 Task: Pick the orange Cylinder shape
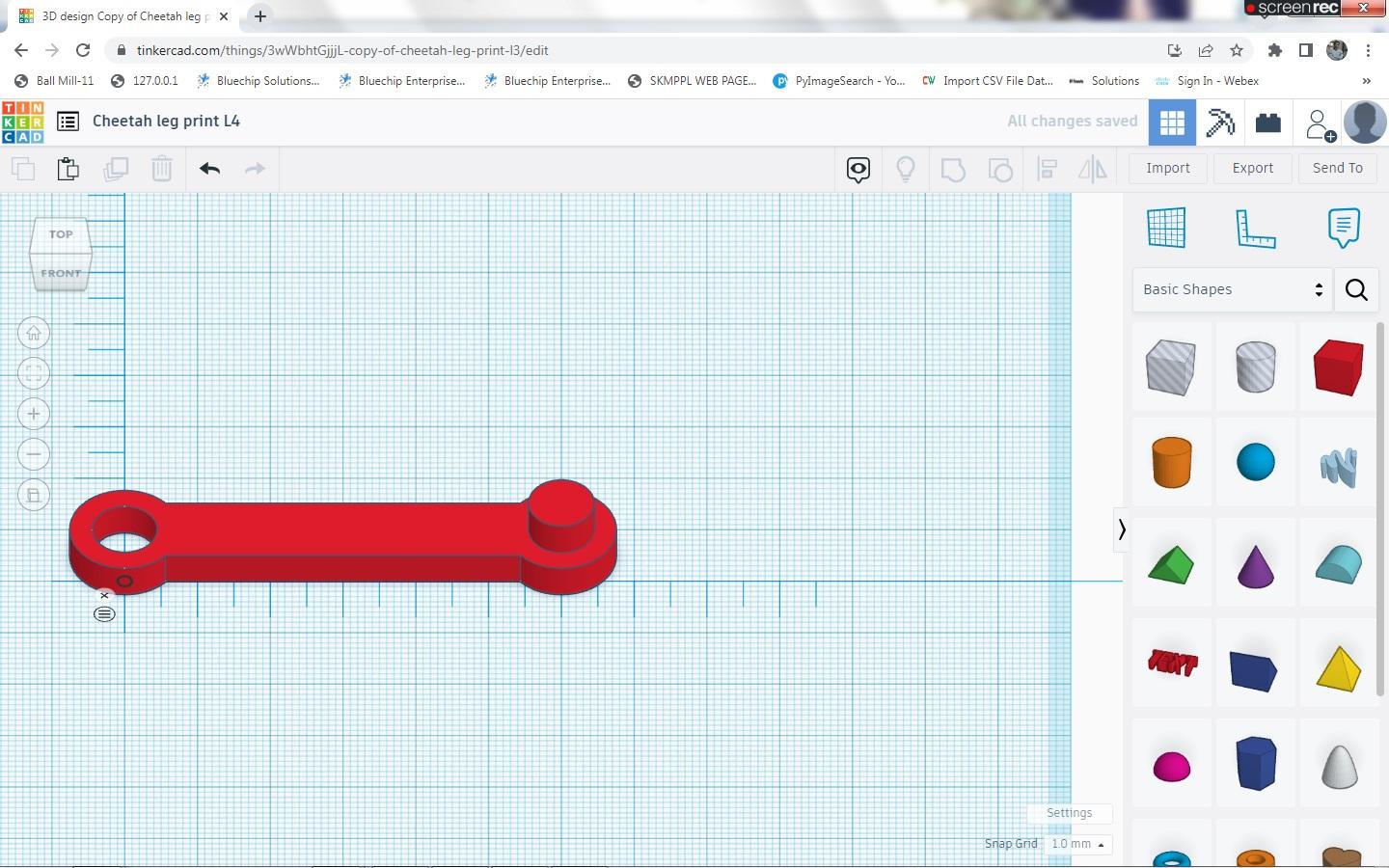[x=1171, y=462]
